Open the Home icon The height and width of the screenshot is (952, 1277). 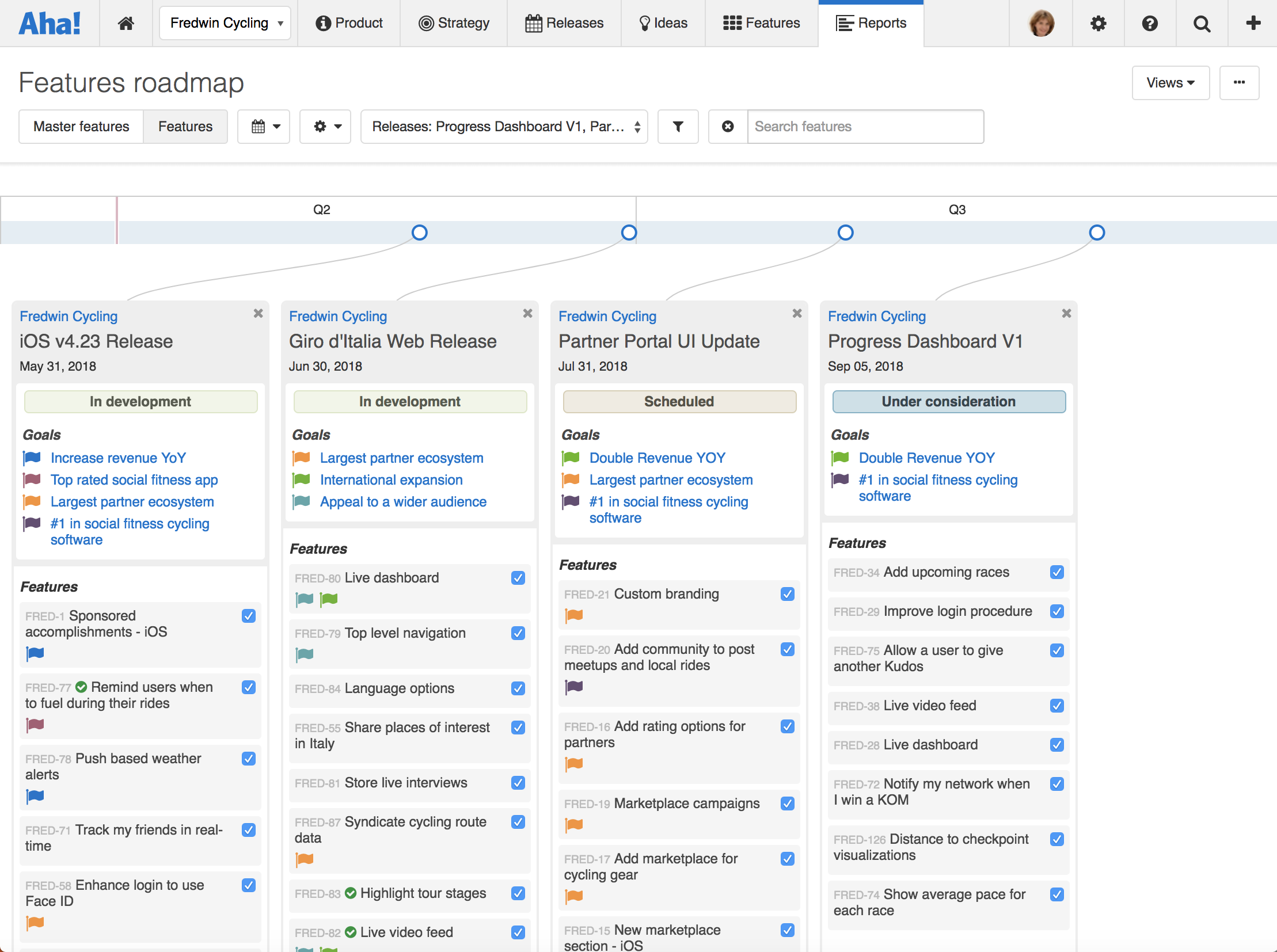click(126, 23)
